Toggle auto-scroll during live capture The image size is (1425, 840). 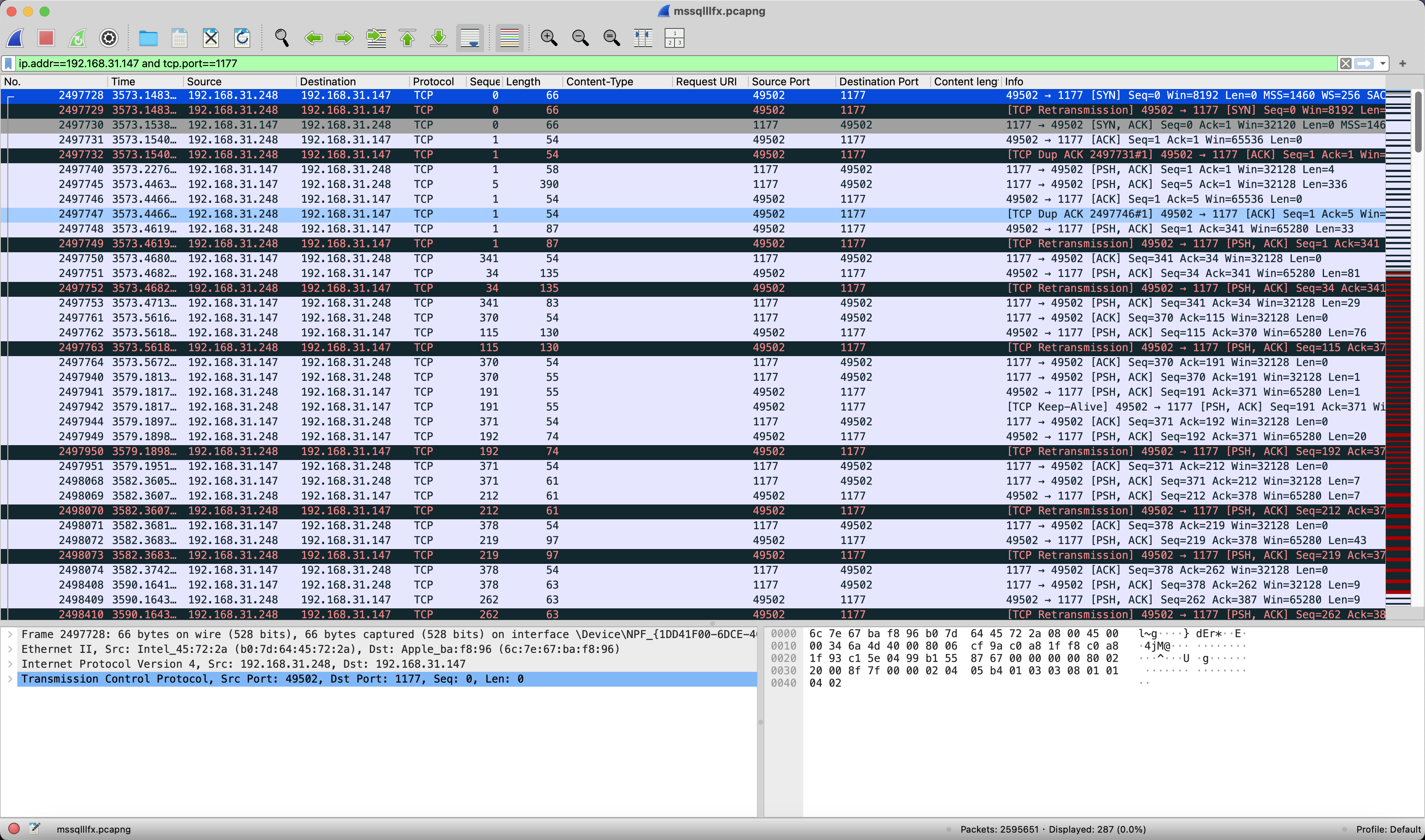470,38
